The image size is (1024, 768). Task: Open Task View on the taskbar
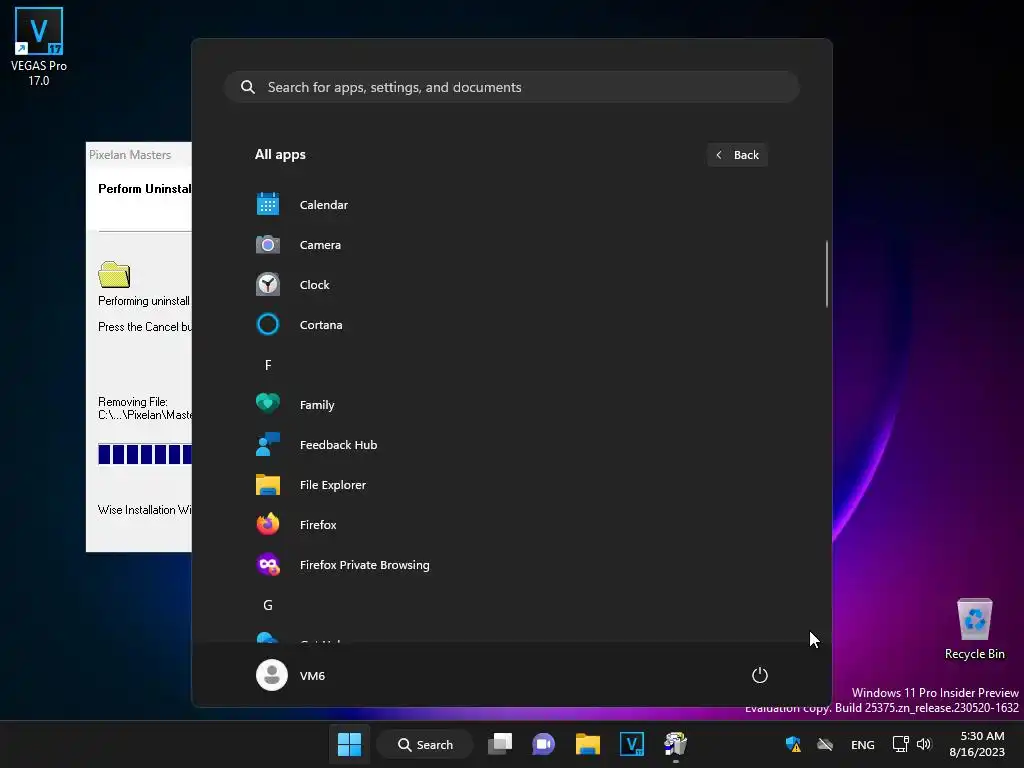500,744
